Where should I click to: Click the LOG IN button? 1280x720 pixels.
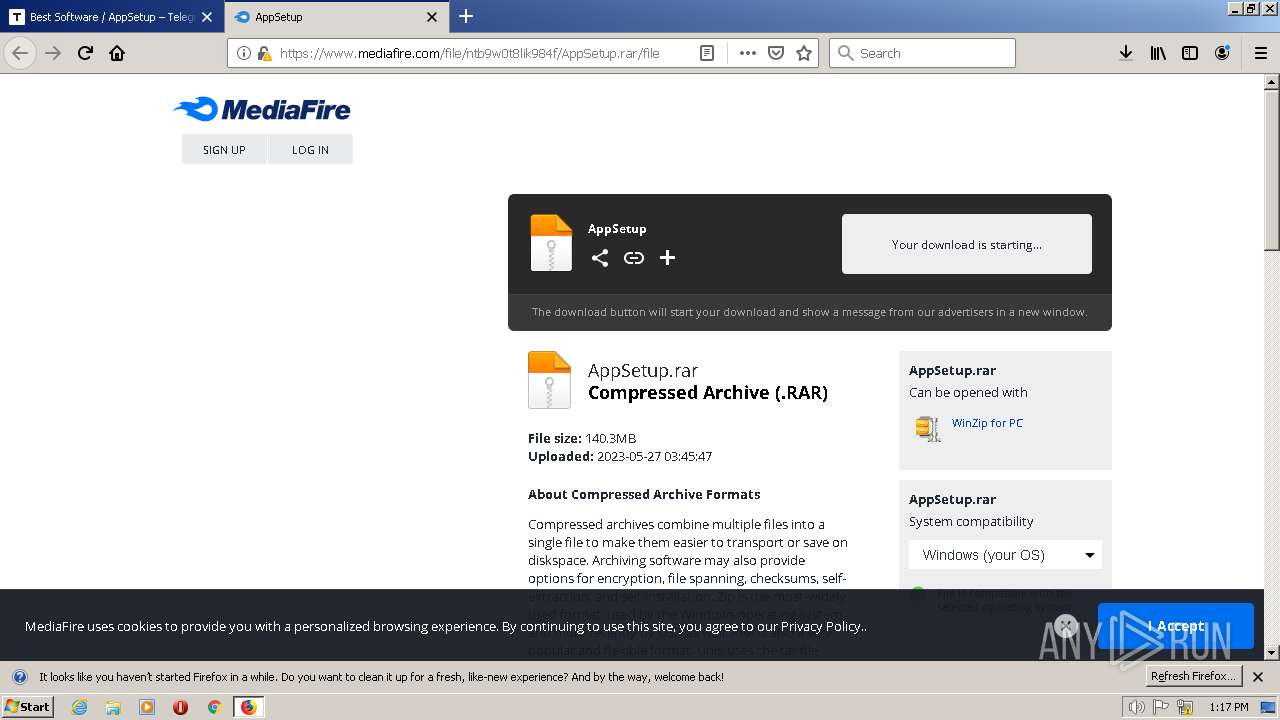coord(310,149)
